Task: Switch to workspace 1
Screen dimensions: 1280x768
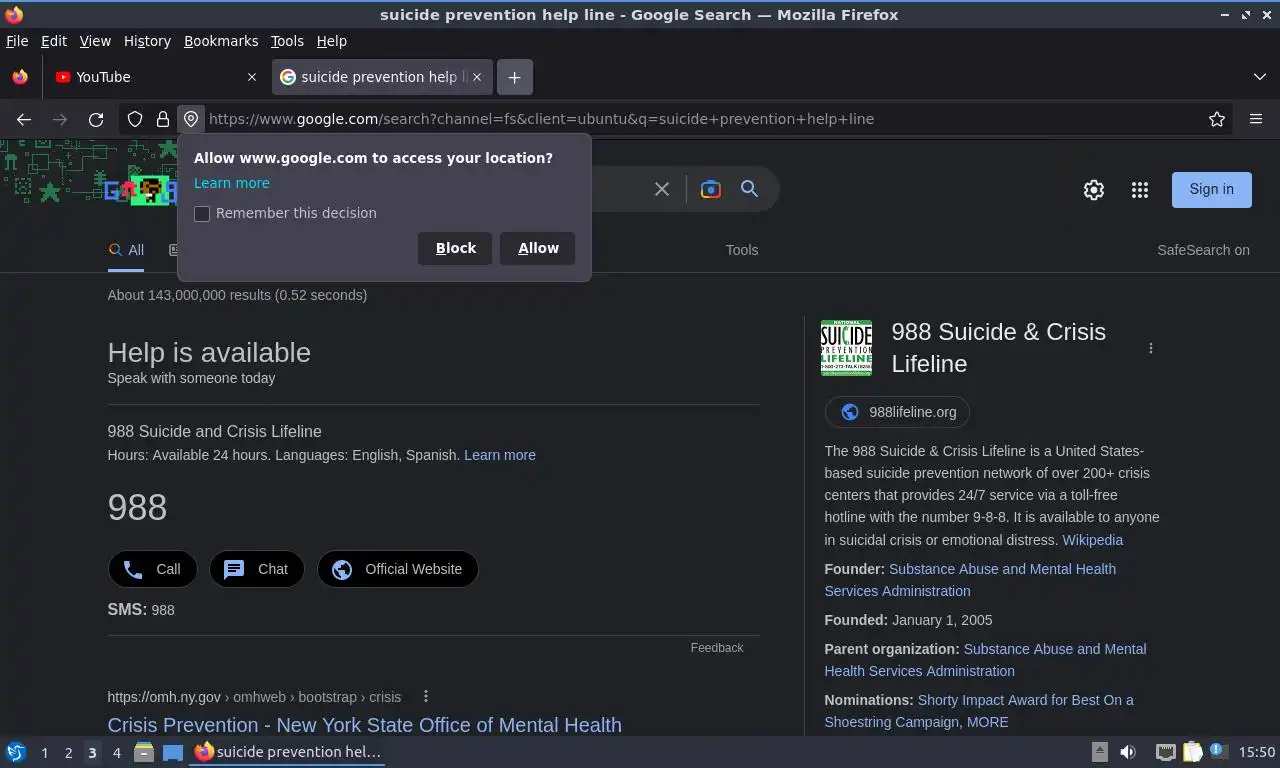Action: pos(44,752)
